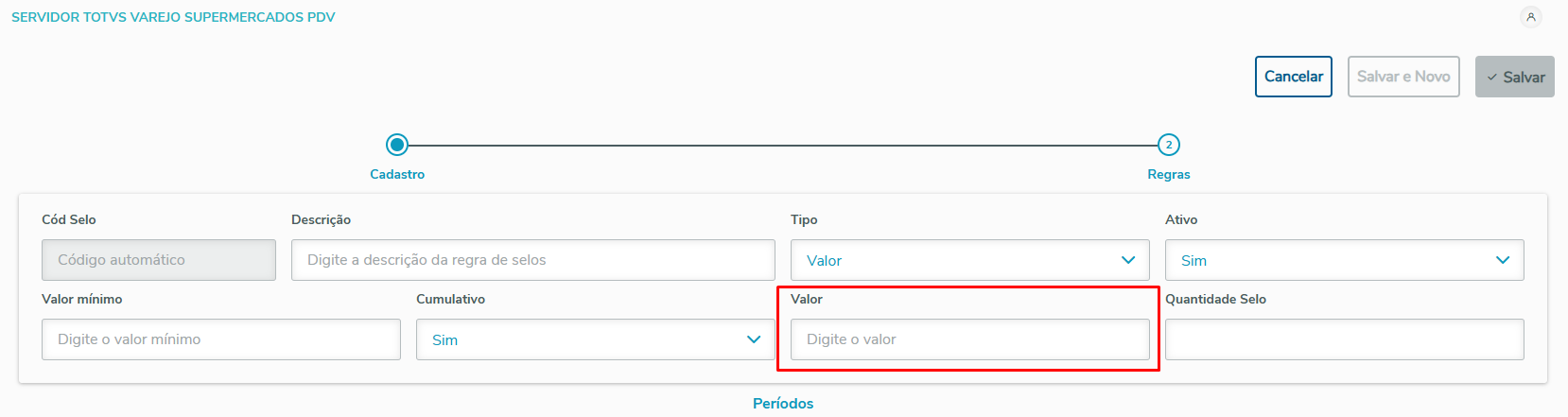Click the Valor input field
The width and height of the screenshot is (1568, 417).
coord(969,339)
